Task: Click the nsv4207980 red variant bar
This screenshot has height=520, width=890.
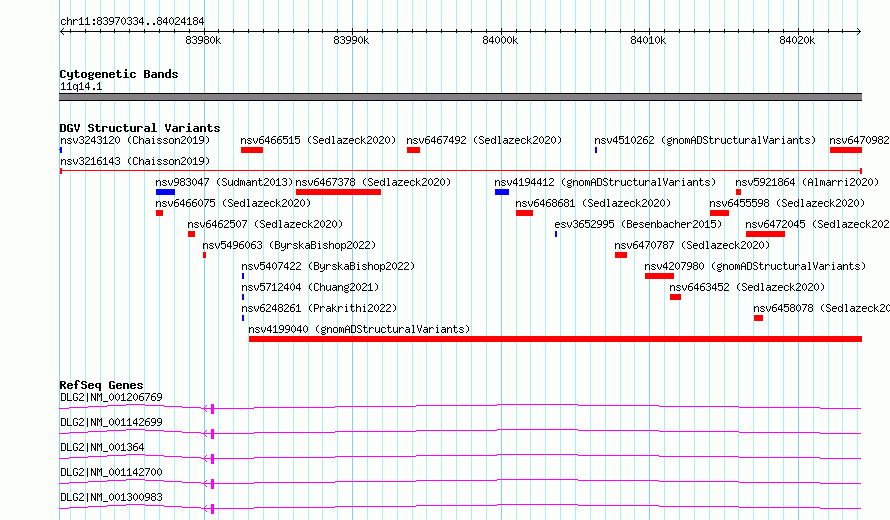Action: click(660, 276)
